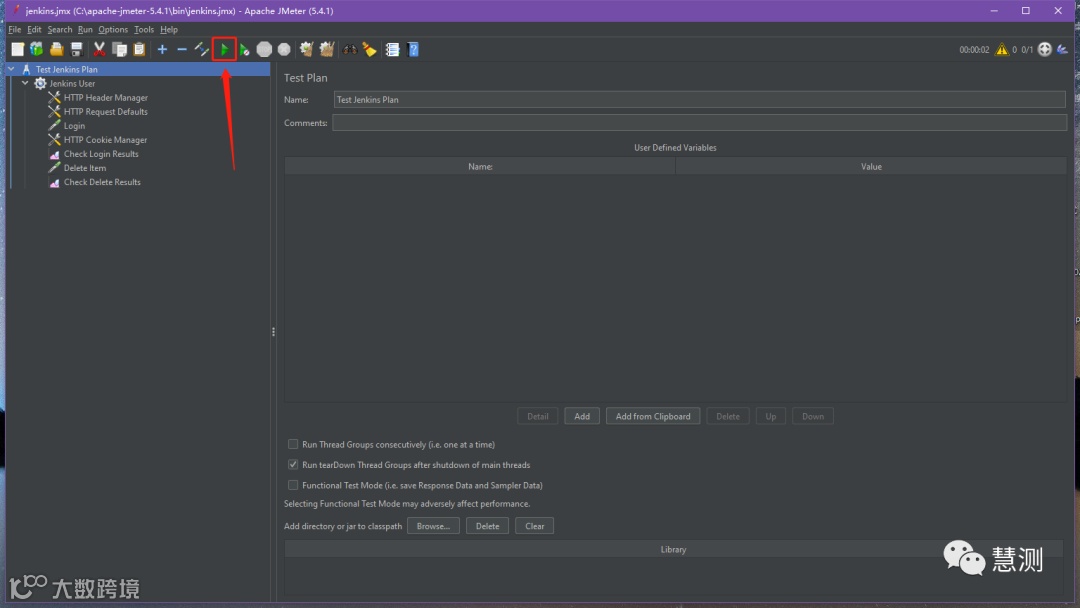Click the Comments input field
This screenshot has width=1080, height=608.
(x=700, y=123)
